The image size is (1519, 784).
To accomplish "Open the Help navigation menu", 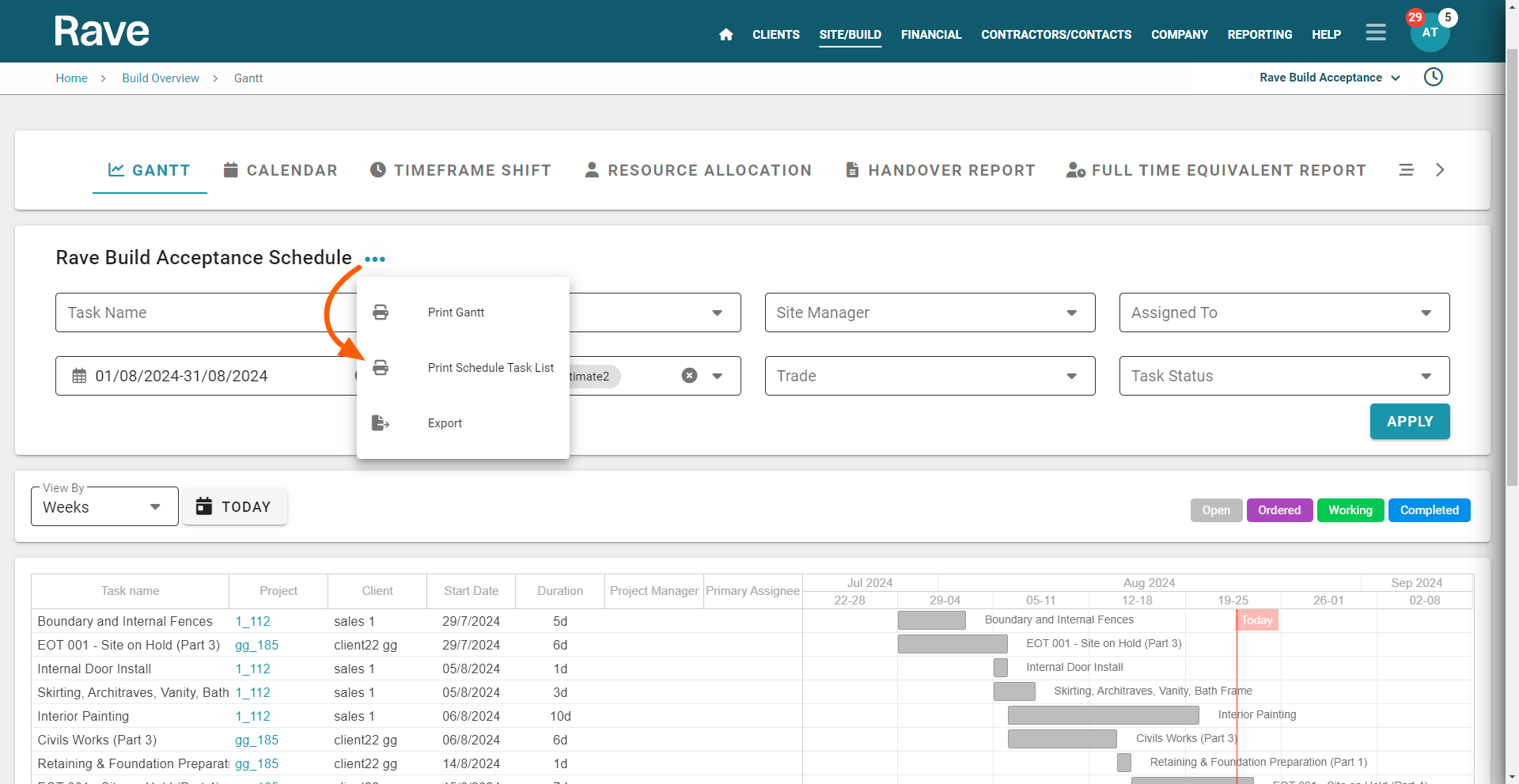I will [x=1326, y=35].
